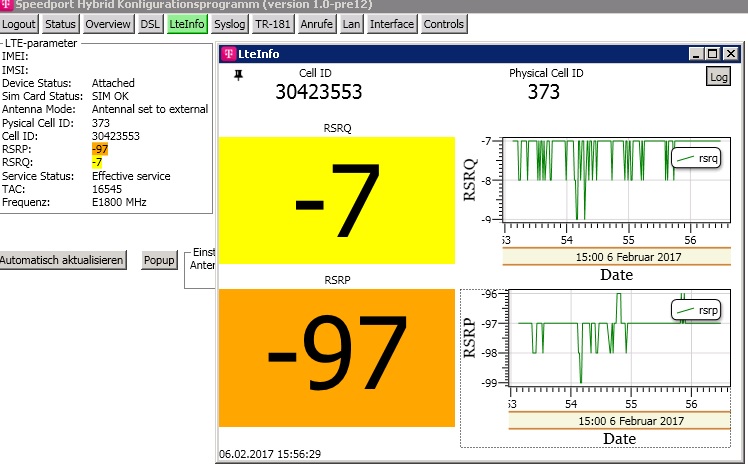748x468 pixels.
Task: Click the RSRP line chart plot area
Action: point(620,338)
